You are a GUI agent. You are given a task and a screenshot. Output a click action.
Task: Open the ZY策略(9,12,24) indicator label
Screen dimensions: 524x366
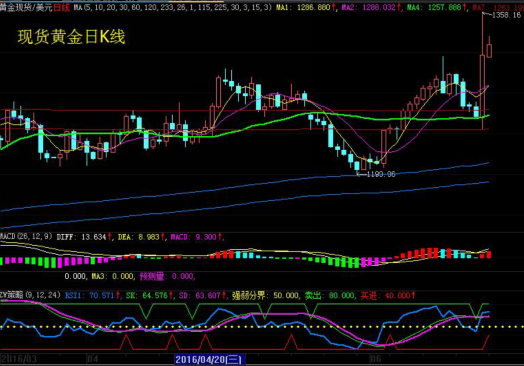[x=30, y=295]
